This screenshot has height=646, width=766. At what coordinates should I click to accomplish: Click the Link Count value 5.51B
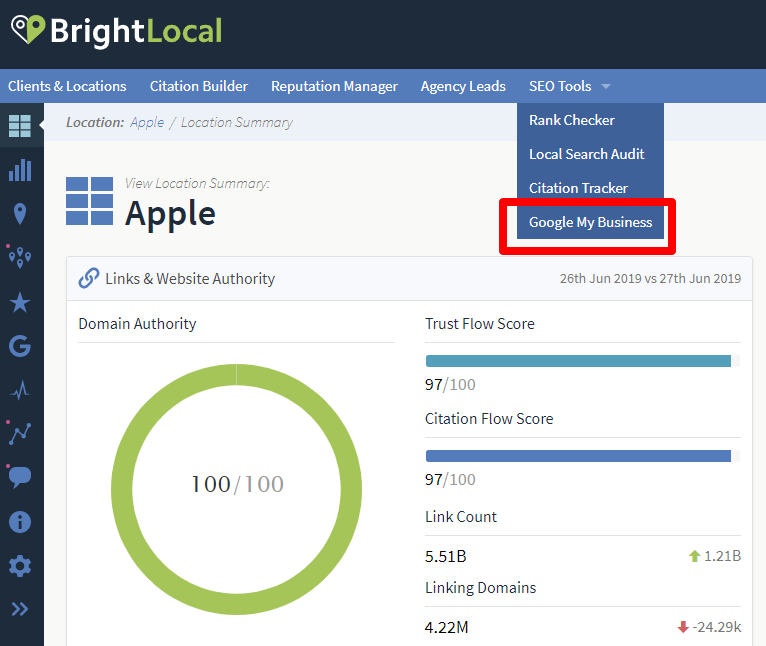coord(446,557)
